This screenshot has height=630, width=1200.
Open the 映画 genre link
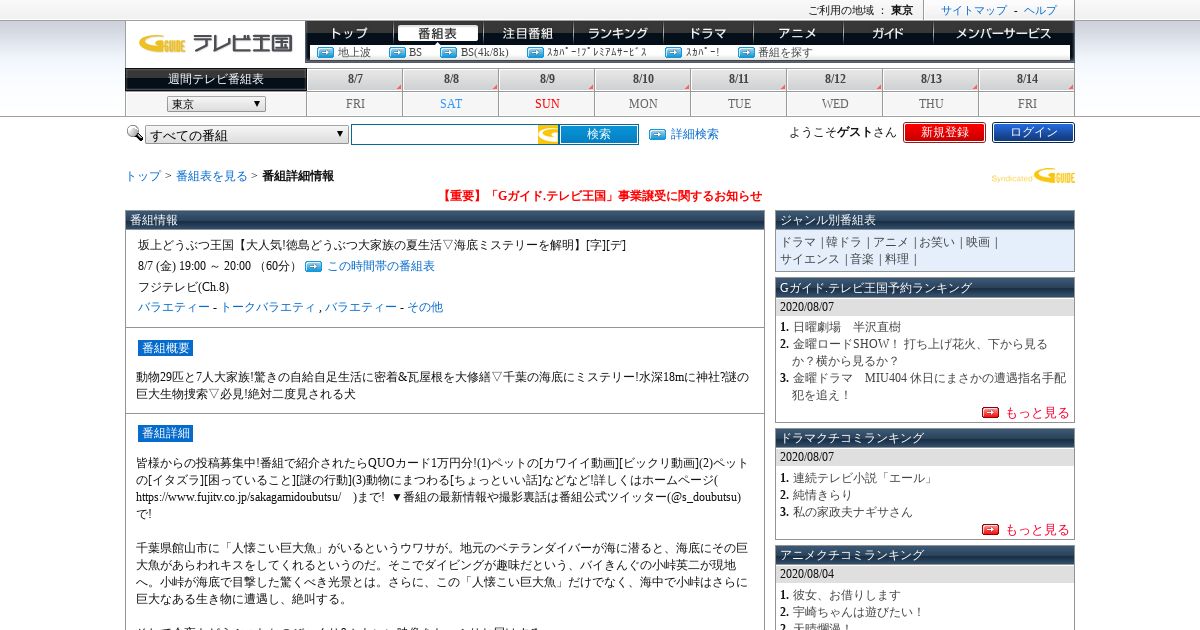[978, 242]
